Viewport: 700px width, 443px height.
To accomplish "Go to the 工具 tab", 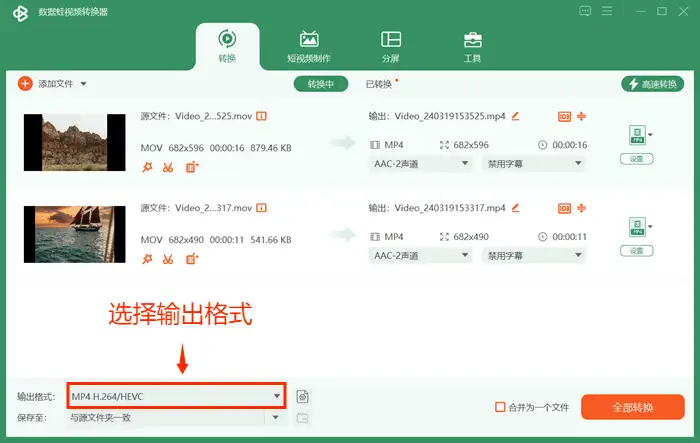I will click(472, 46).
